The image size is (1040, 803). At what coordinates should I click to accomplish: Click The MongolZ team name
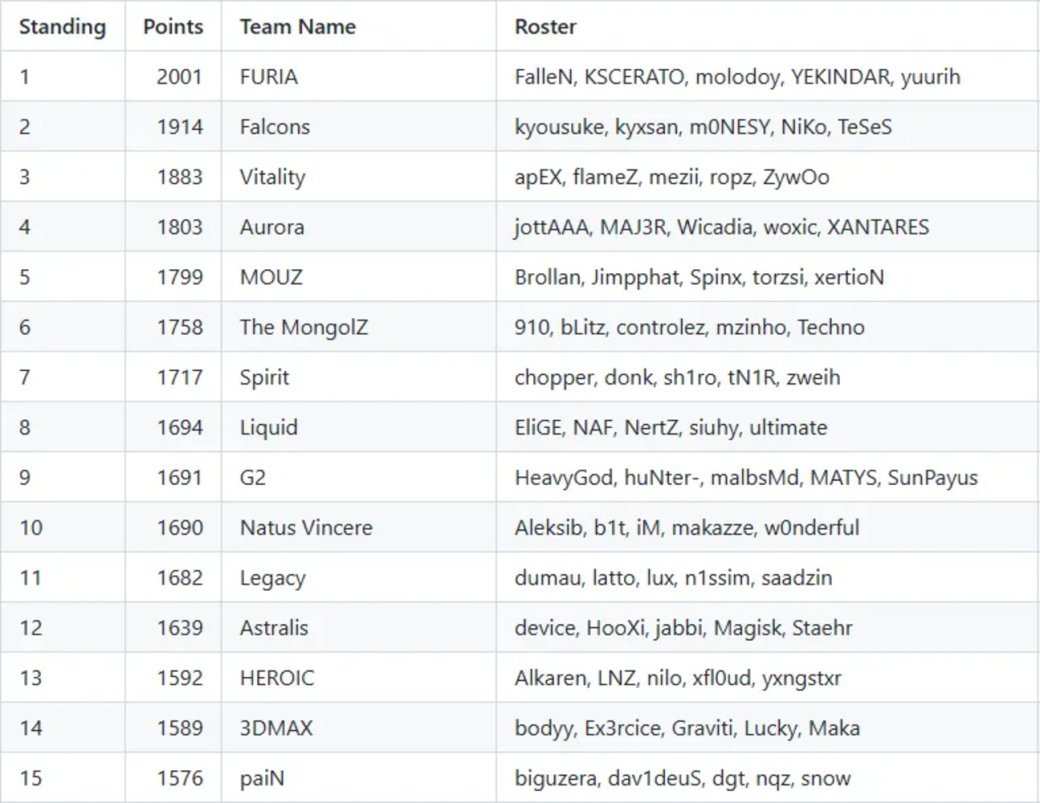pos(304,327)
